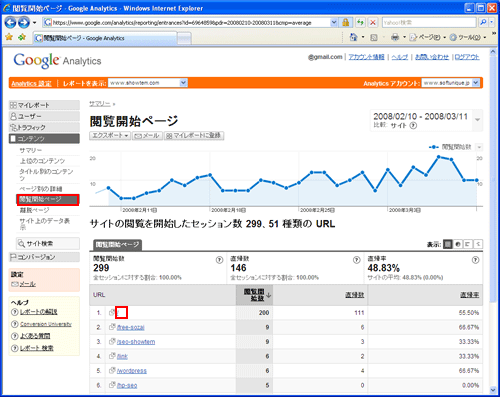
Task: Click the IE Forward navigation button
Action: coord(24,22)
